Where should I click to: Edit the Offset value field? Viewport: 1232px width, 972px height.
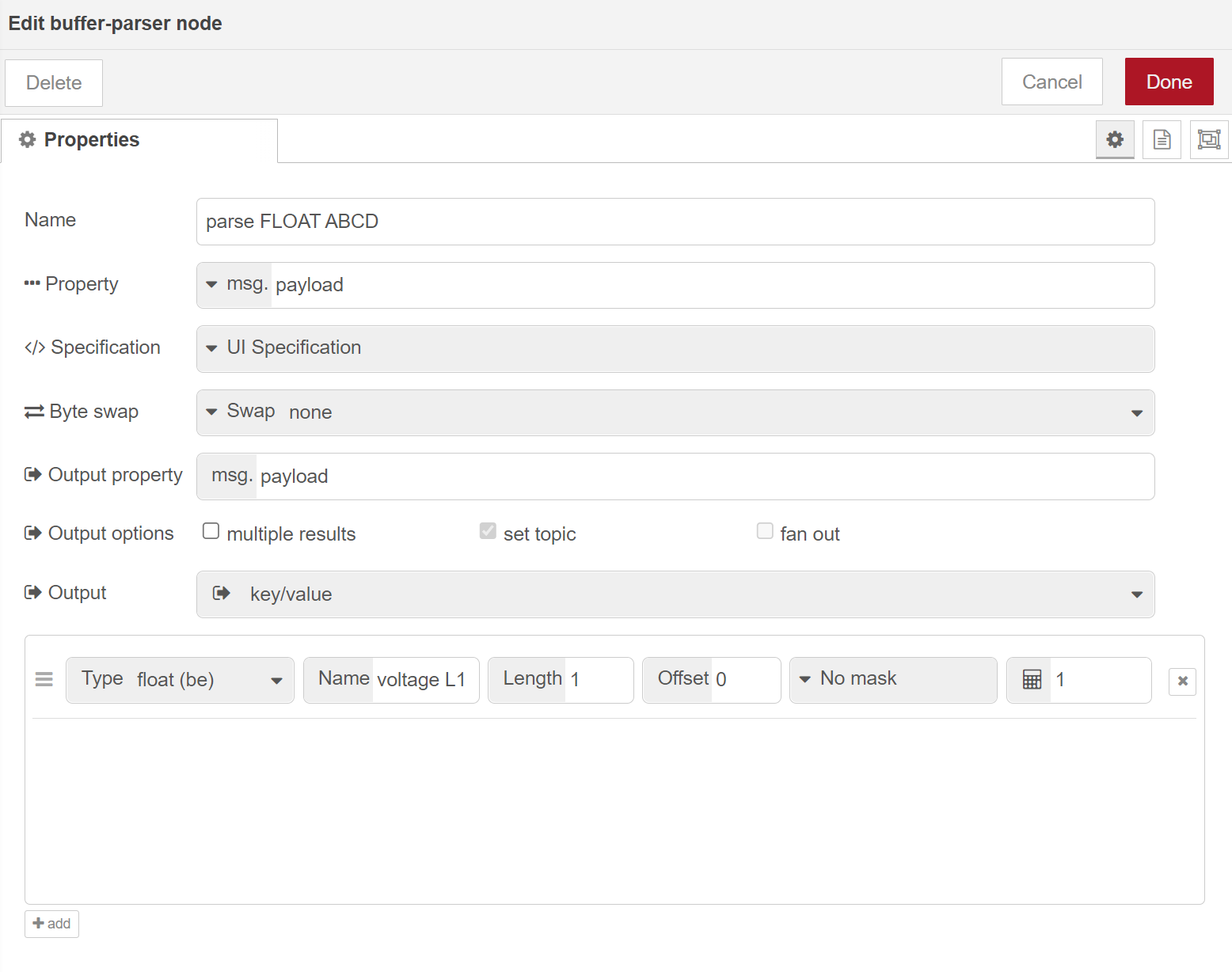[x=745, y=680]
